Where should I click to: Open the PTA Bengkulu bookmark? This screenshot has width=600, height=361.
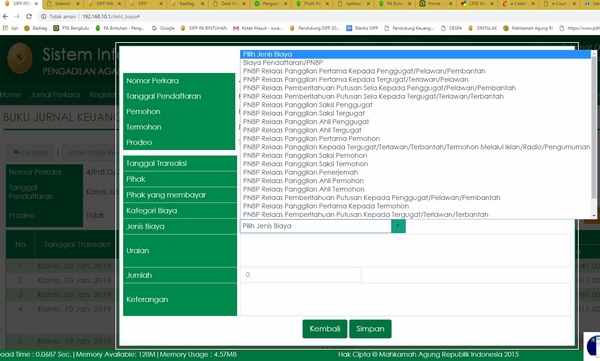coord(71,28)
